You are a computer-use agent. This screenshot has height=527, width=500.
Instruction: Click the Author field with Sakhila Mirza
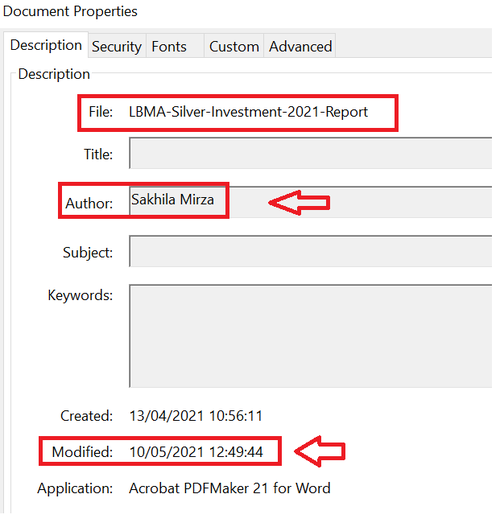311,202
